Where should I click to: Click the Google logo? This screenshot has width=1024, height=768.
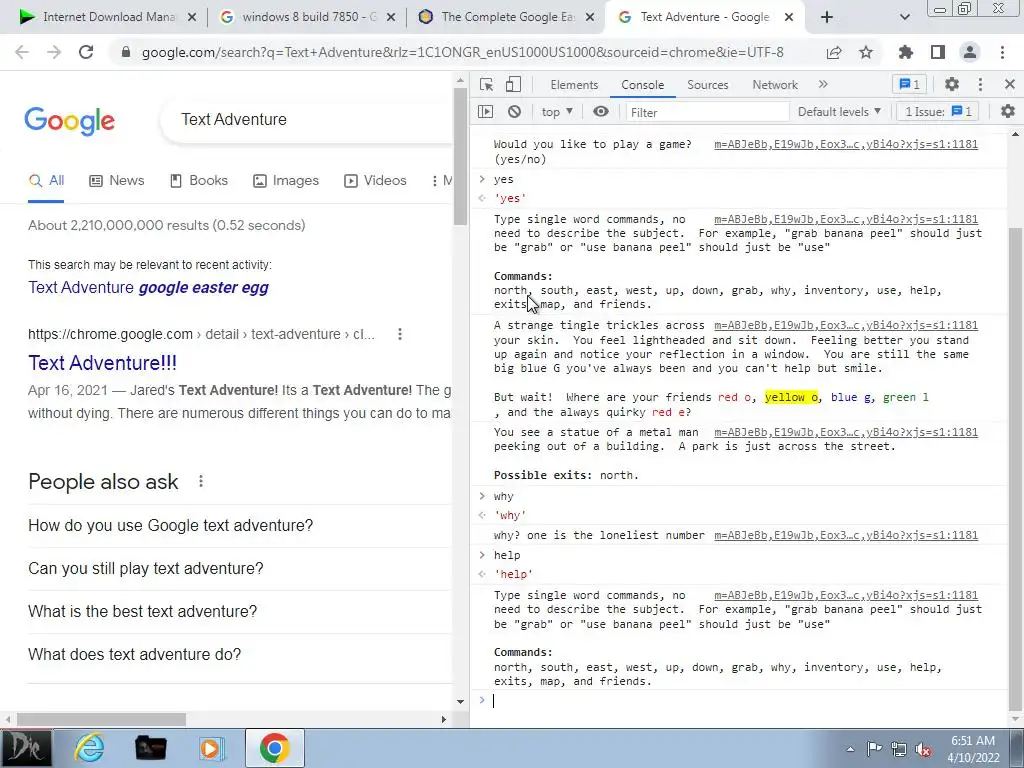[x=69, y=121]
